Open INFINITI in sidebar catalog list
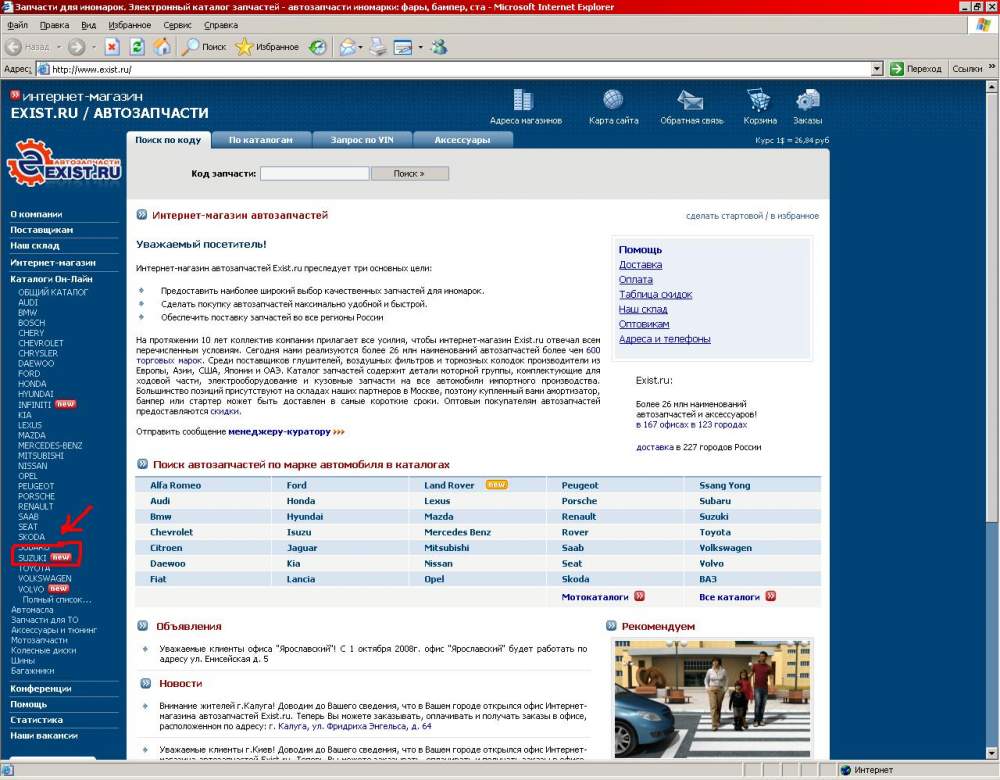 [34, 404]
